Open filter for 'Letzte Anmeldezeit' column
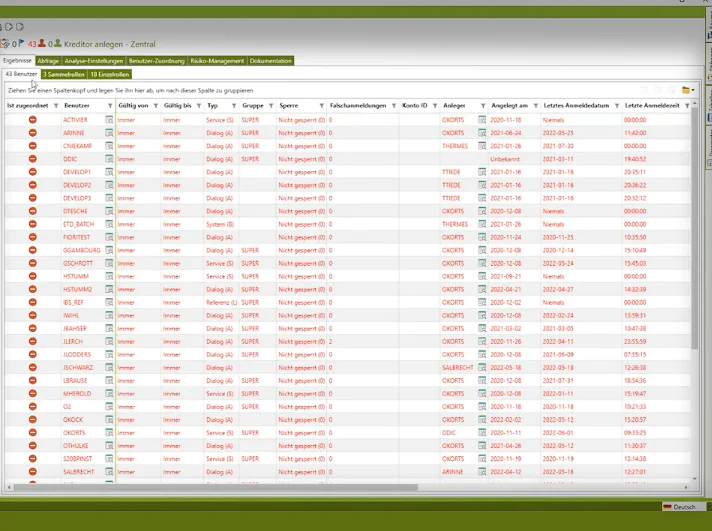This screenshot has width=712, height=531. click(687, 106)
